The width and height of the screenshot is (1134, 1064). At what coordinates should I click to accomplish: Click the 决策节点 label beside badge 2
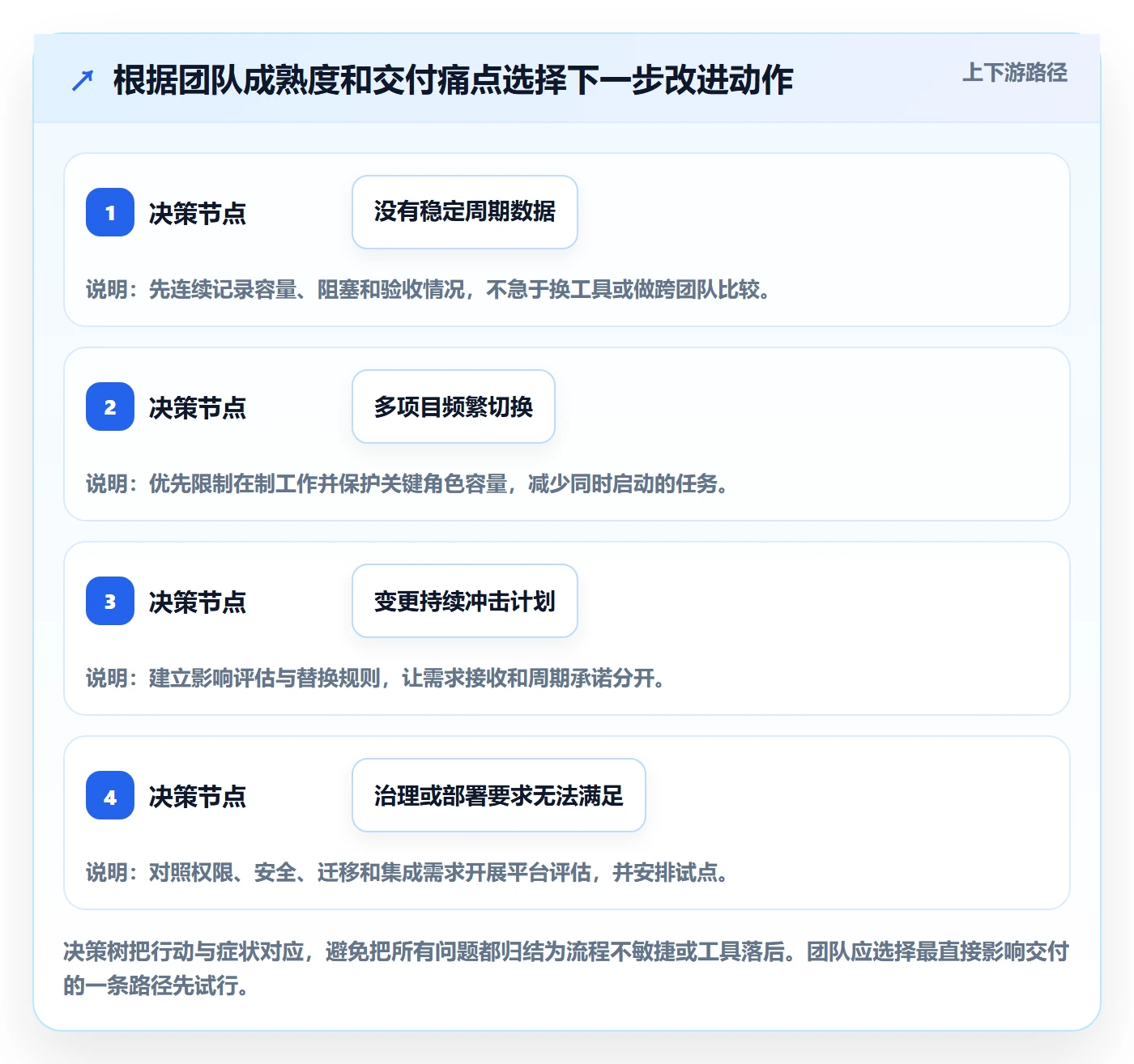click(198, 407)
